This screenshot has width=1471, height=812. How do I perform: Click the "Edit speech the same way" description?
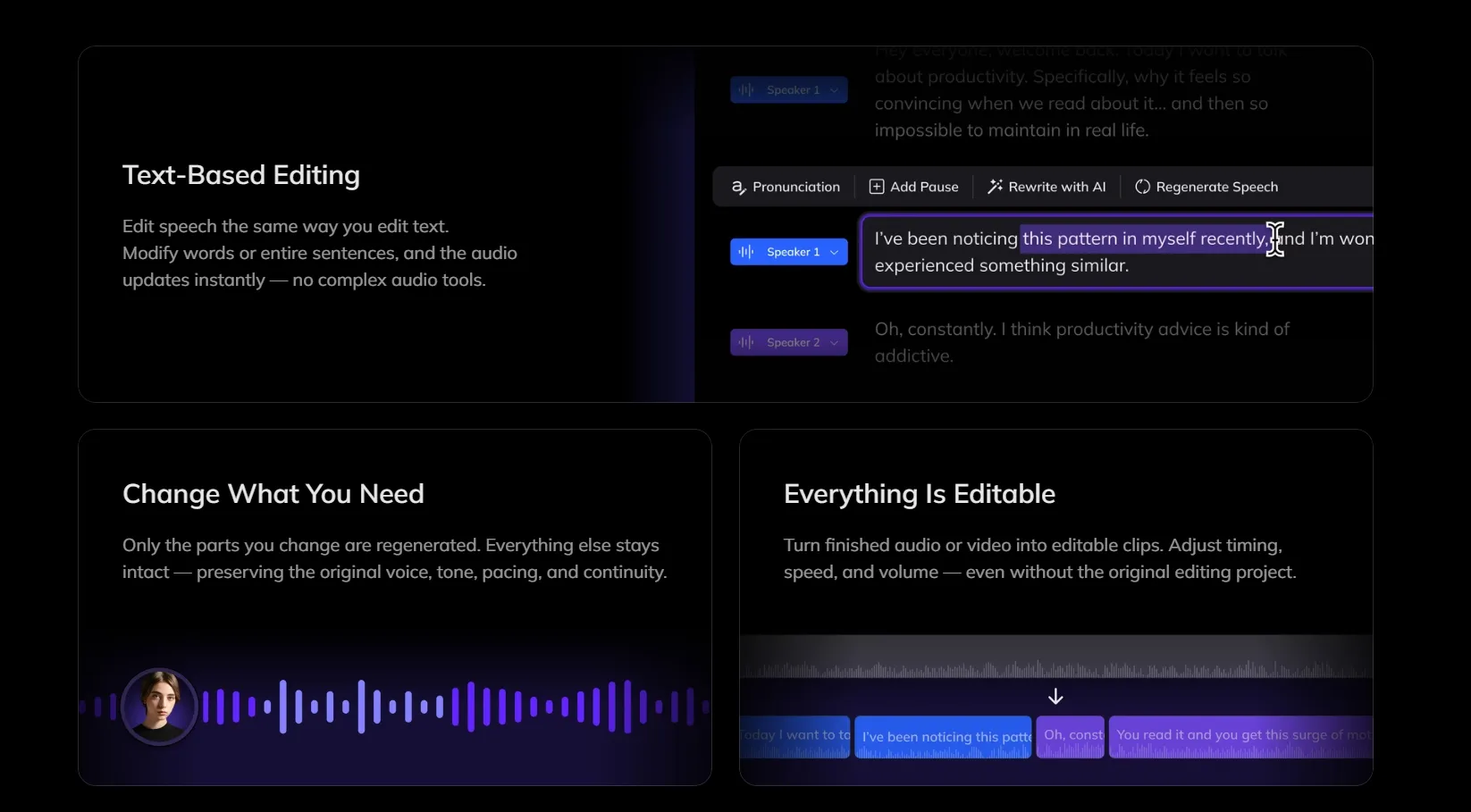click(x=320, y=253)
